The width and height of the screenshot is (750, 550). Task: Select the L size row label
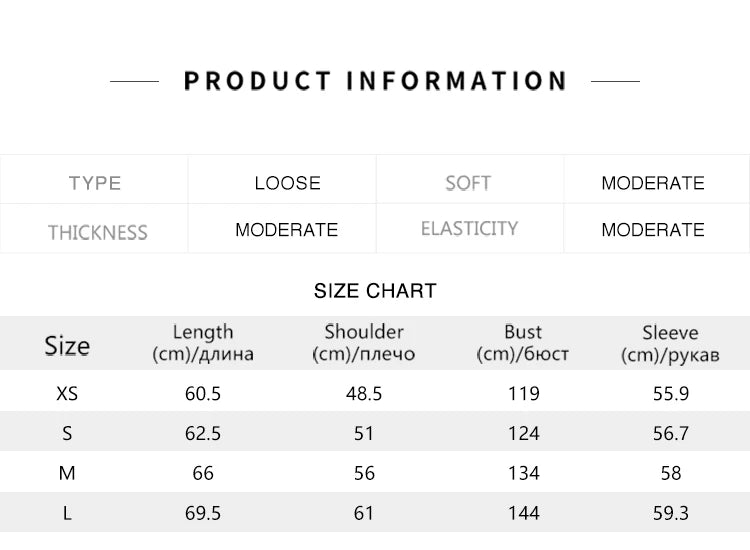[67, 513]
